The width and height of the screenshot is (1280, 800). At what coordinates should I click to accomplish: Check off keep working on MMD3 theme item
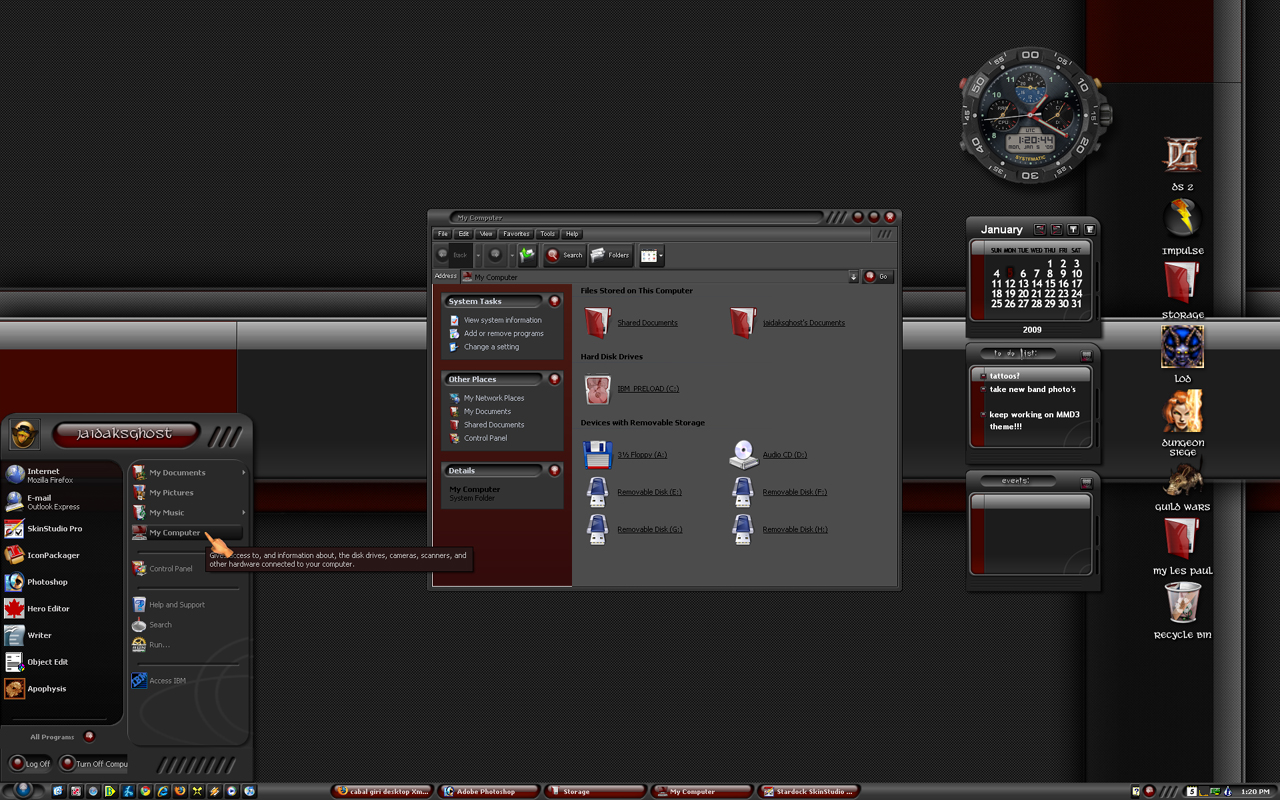coord(983,414)
